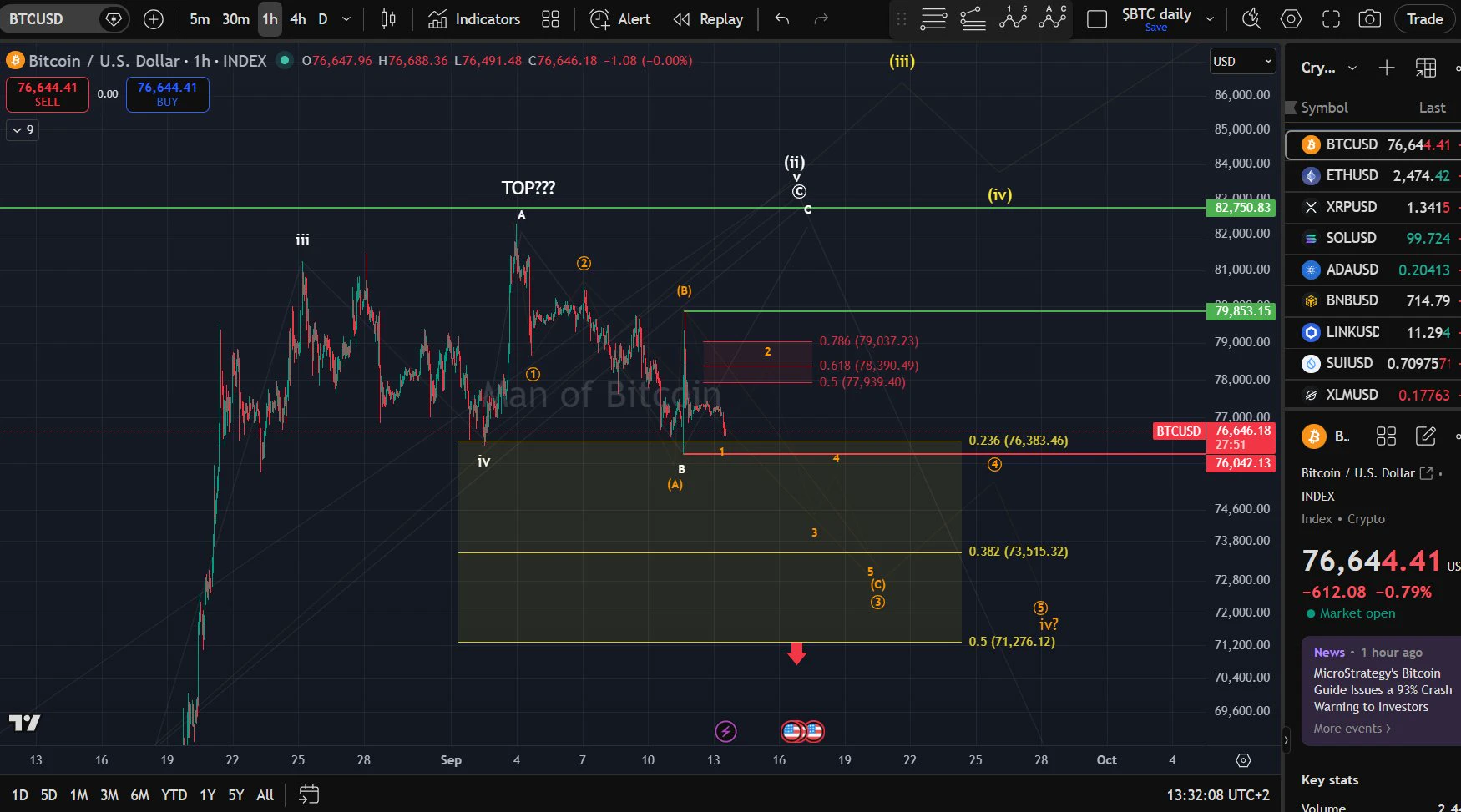The image size is (1461, 812).
Task: Click the More events link
Action: [x=1352, y=729]
